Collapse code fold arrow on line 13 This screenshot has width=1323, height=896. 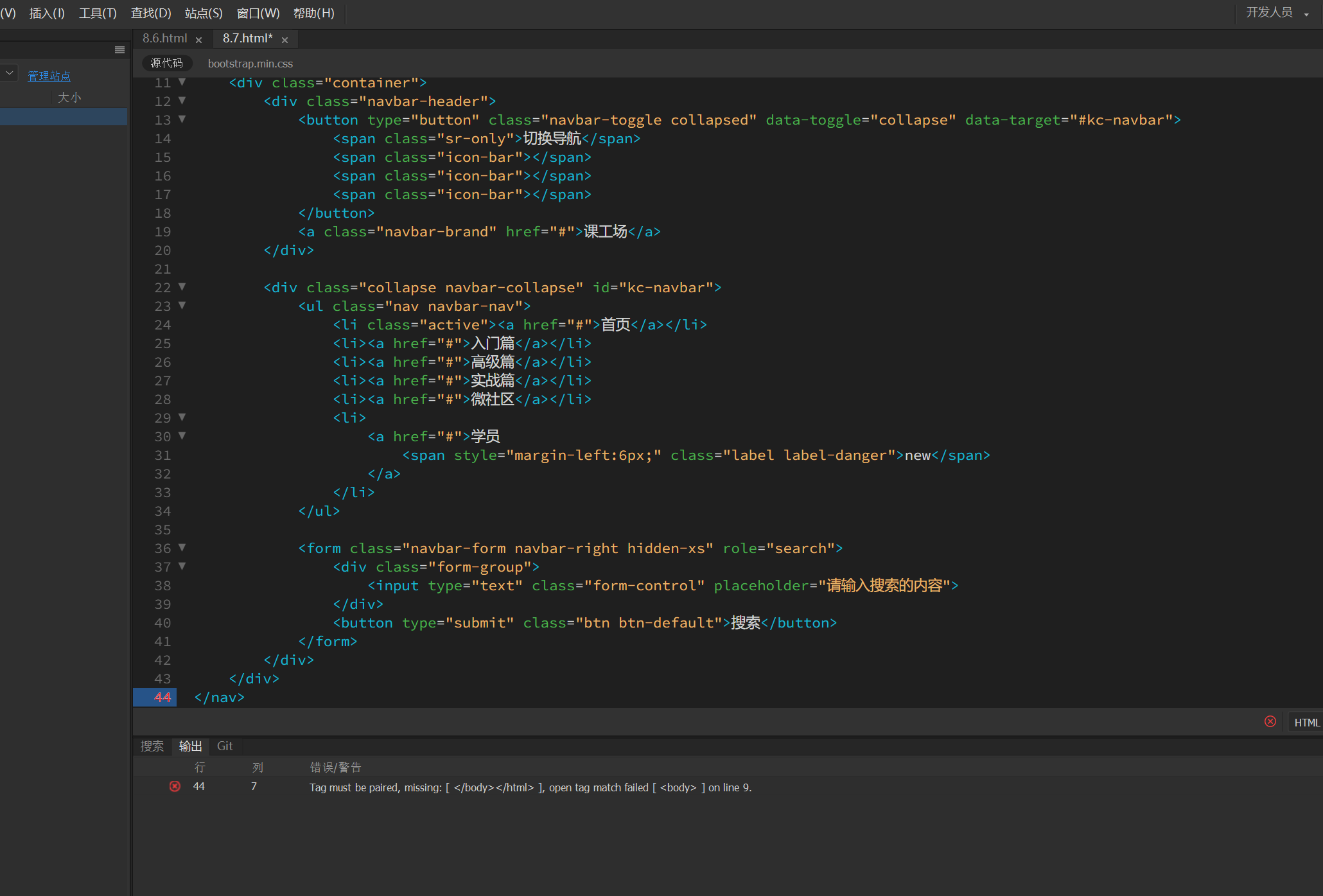[182, 119]
